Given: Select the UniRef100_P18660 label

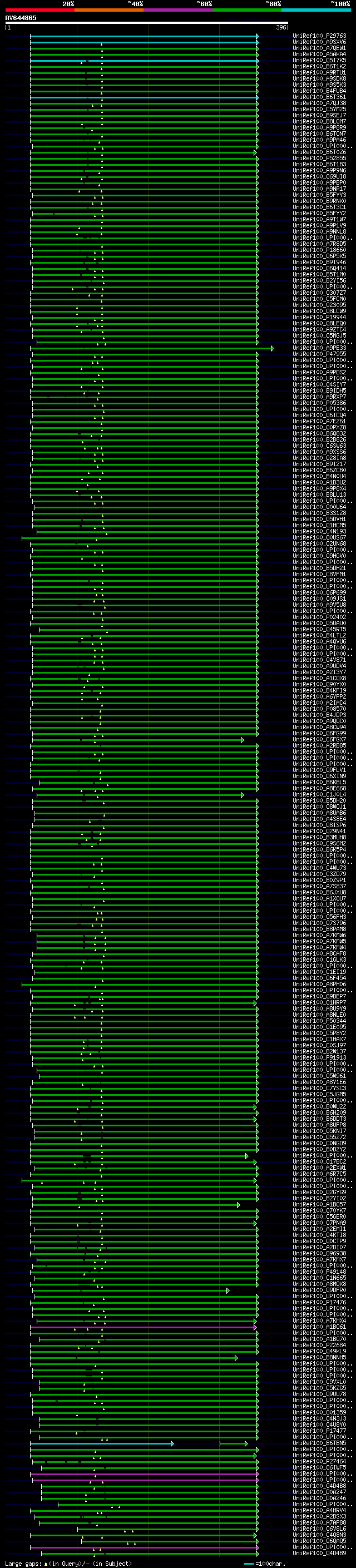Looking at the screenshot, I should pyautogui.click(x=319, y=250).
